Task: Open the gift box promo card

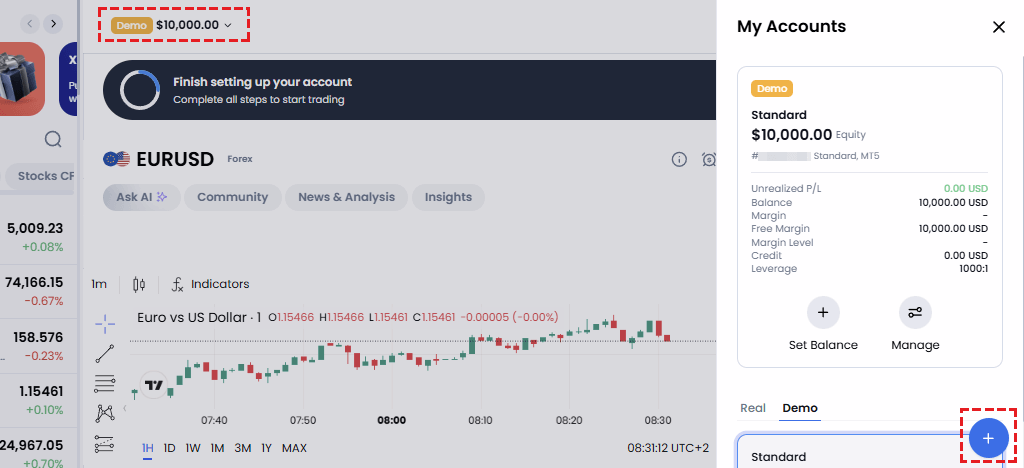Action: pos(22,79)
